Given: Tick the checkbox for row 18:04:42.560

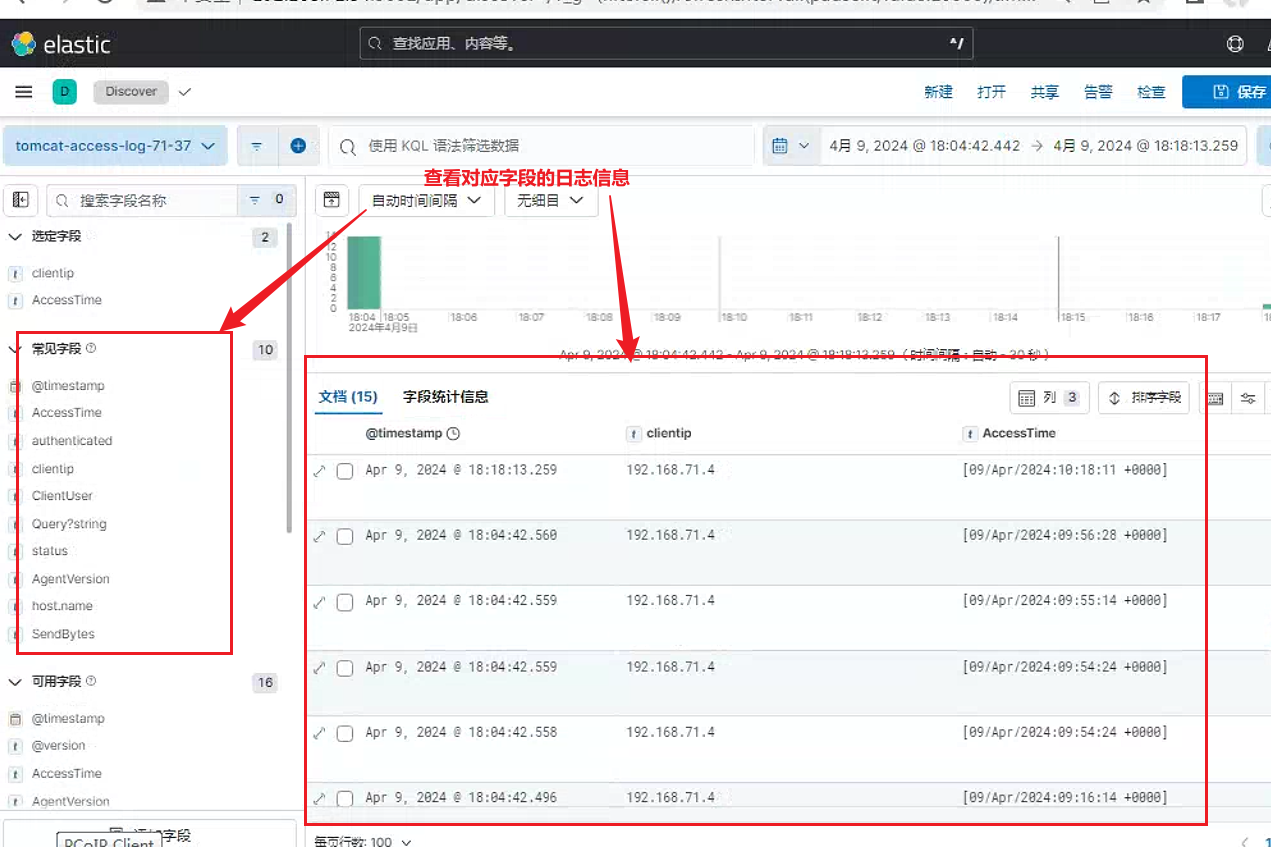Looking at the screenshot, I should [x=345, y=536].
